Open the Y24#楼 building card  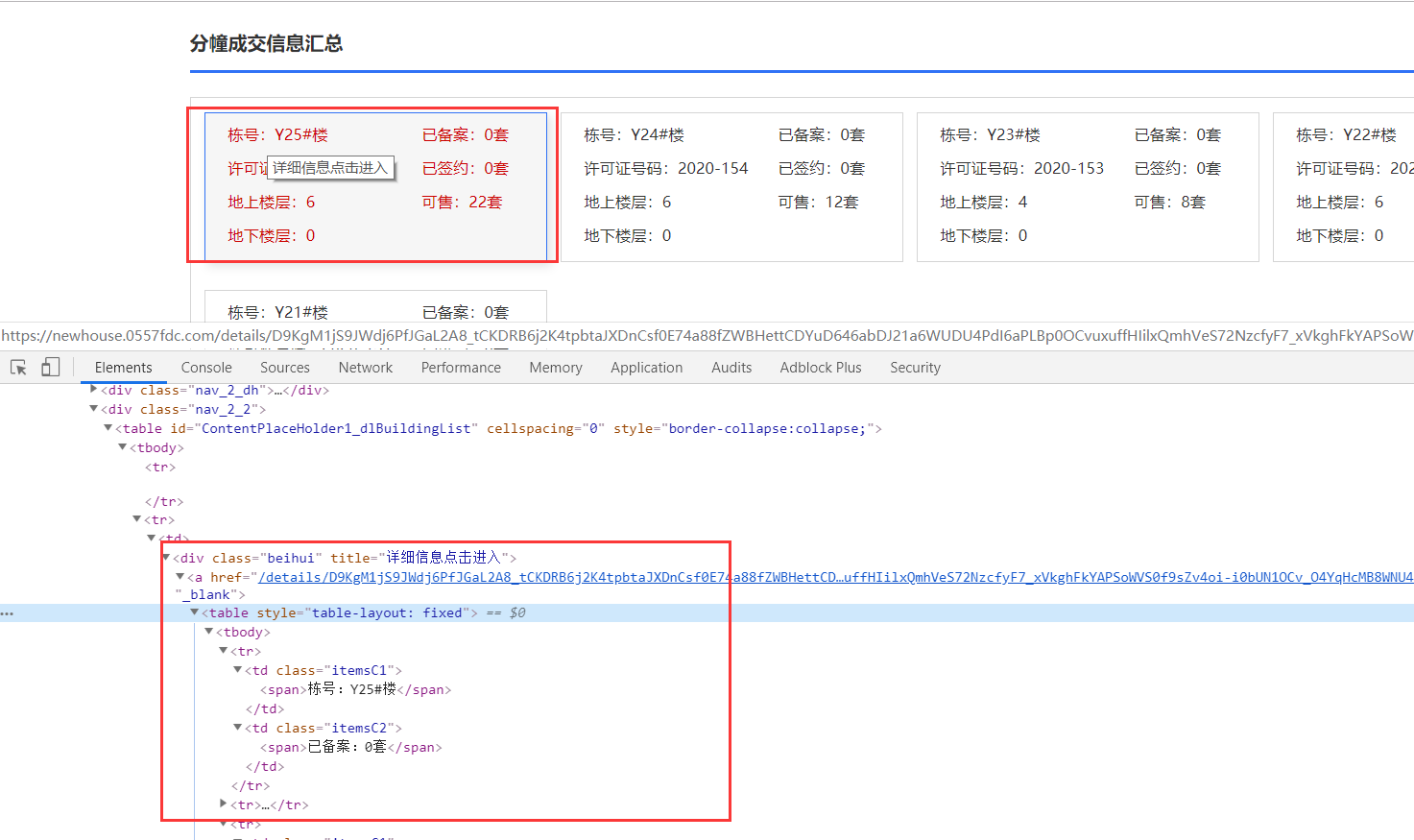point(731,186)
